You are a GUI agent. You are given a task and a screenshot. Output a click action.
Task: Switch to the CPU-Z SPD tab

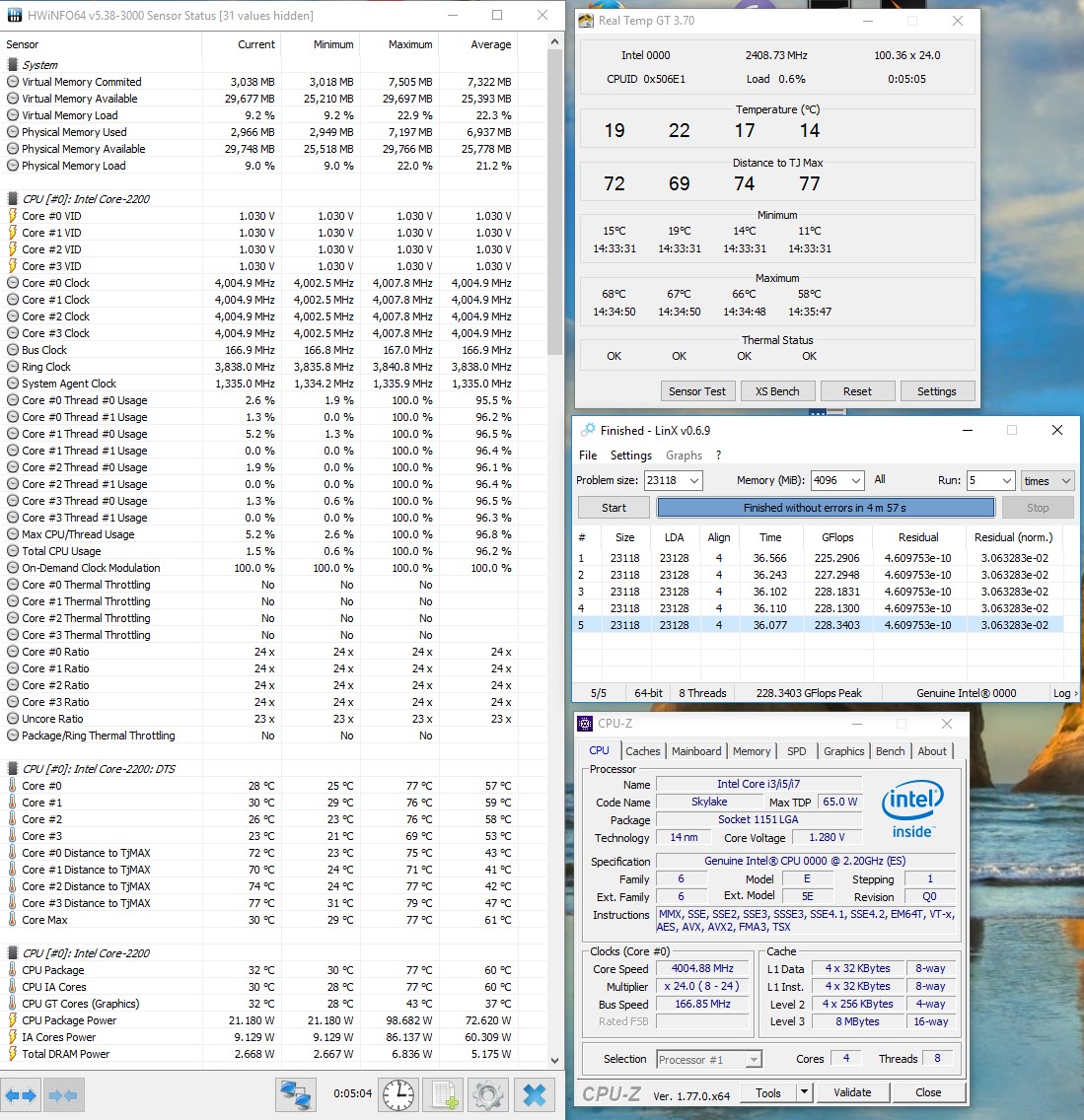tap(796, 750)
